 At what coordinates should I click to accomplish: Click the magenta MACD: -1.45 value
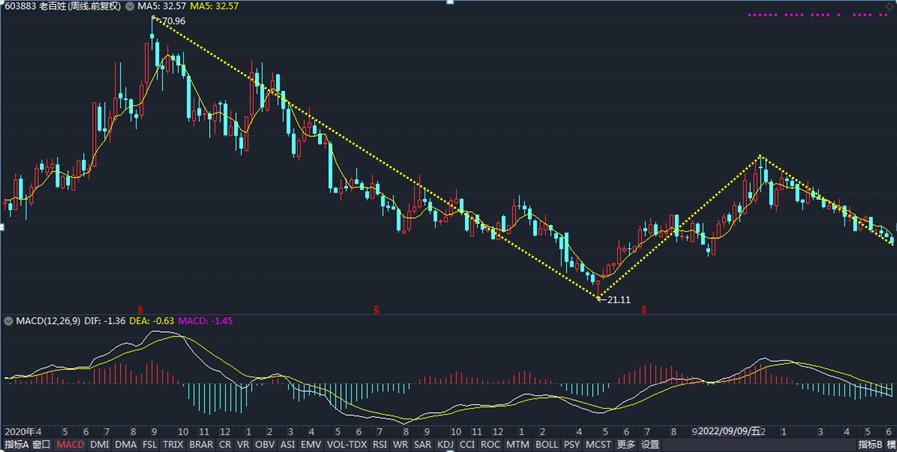[x=205, y=322]
